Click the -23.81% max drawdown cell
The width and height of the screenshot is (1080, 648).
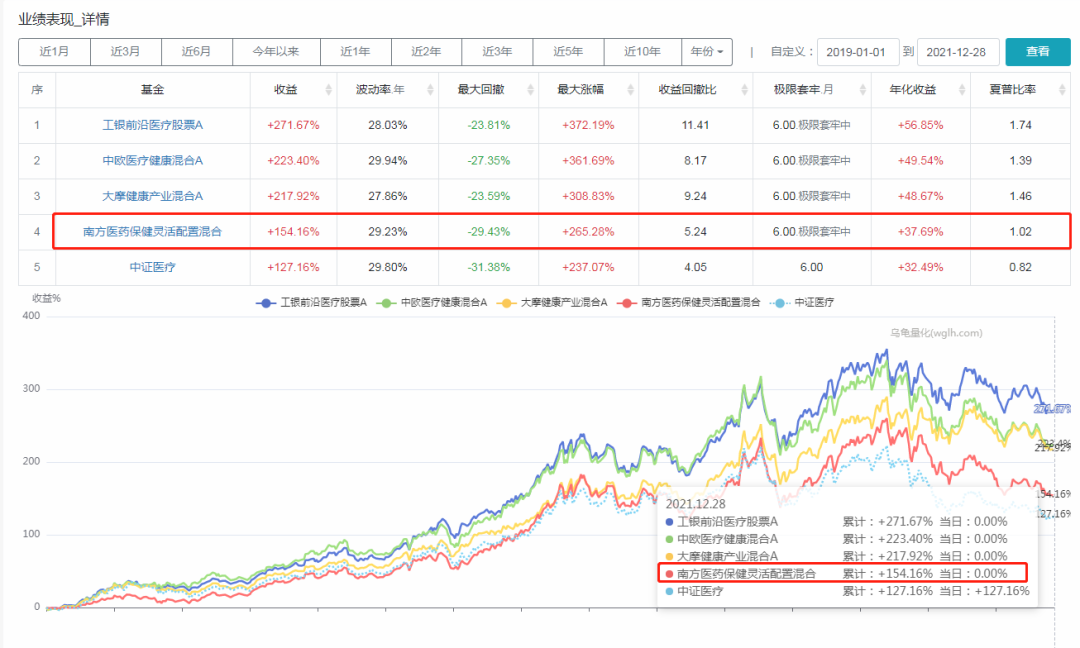click(x=489, y=125)
